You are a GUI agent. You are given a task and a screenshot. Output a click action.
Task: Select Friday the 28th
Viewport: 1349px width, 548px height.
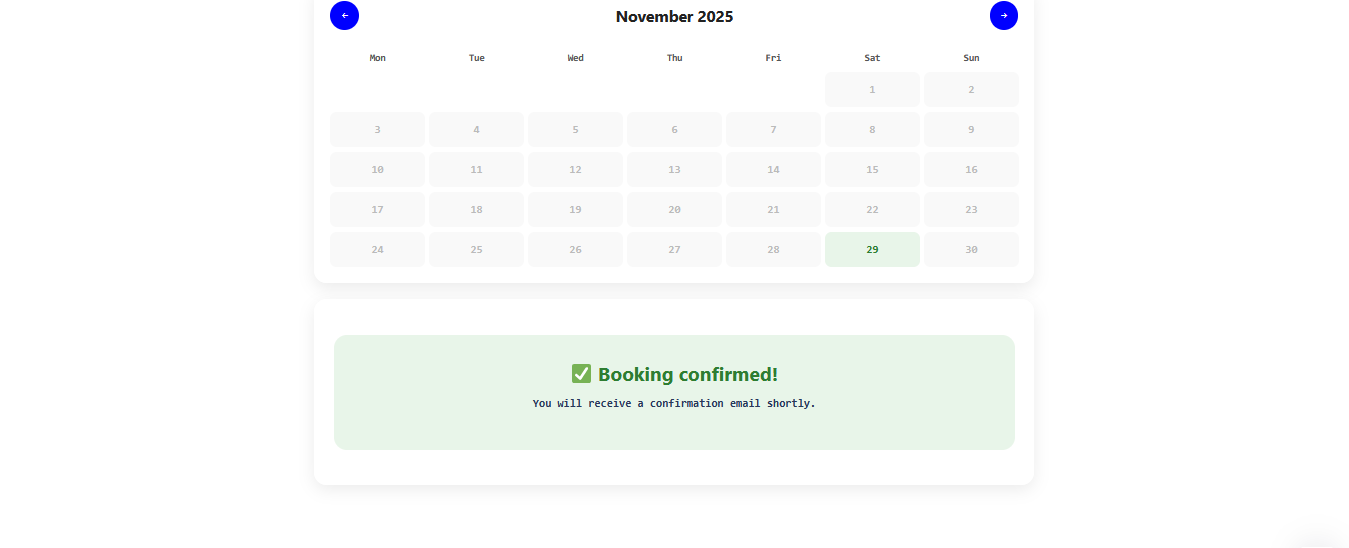tap(773, 249)
